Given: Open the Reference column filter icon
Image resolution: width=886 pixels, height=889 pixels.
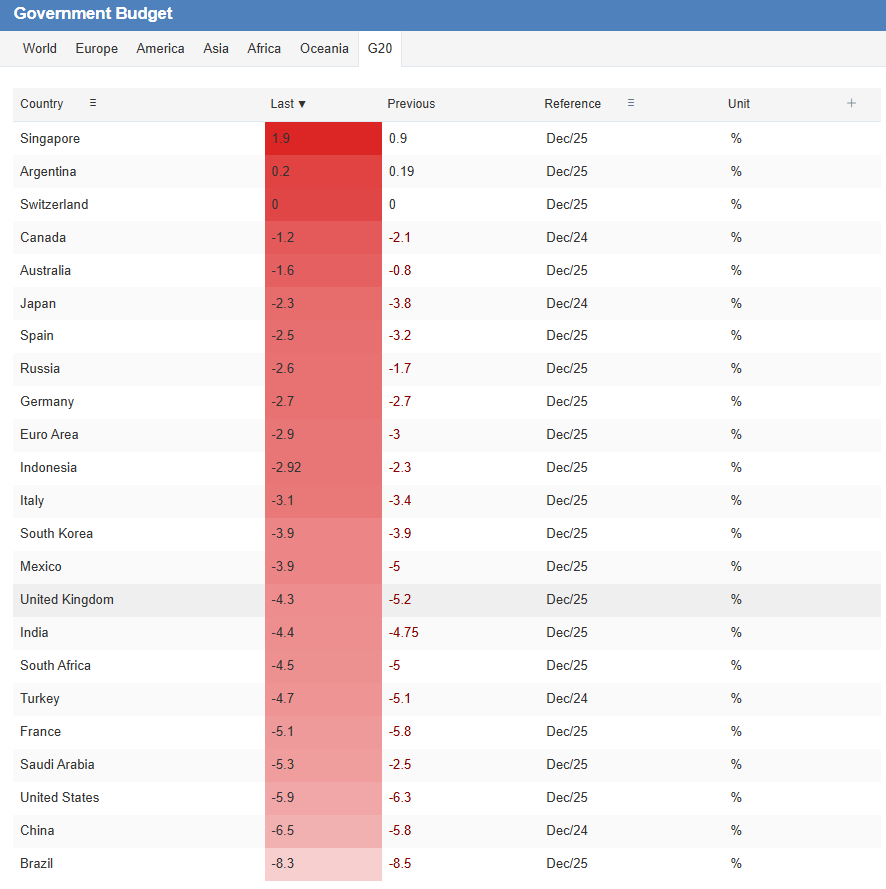Looking at the screenshot, I should coord(630,103).
